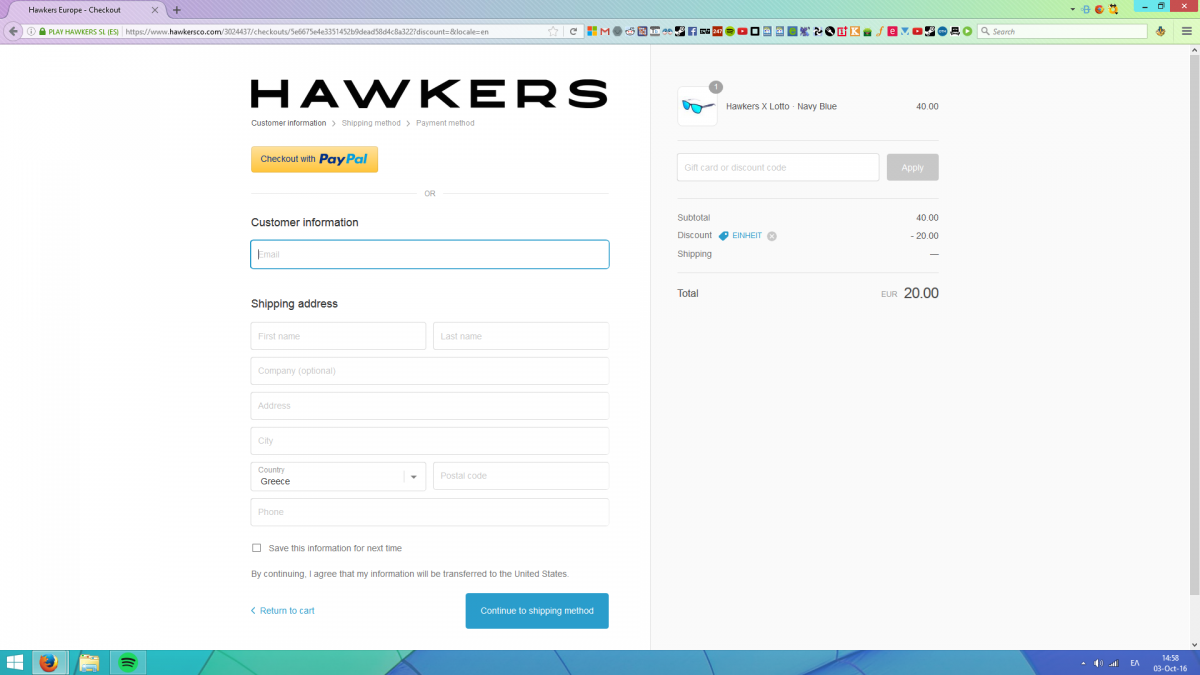Open the Reddit bookmark icon
The width and height of the screenshot is (1200, 675).
(630, 31)
